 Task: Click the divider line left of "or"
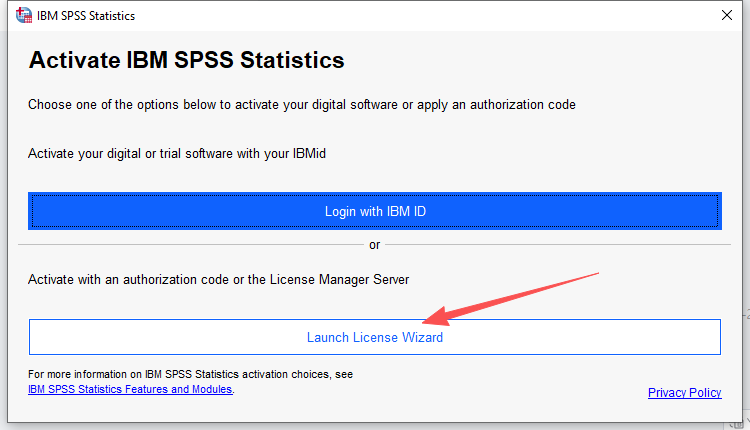tap(190, 245)
